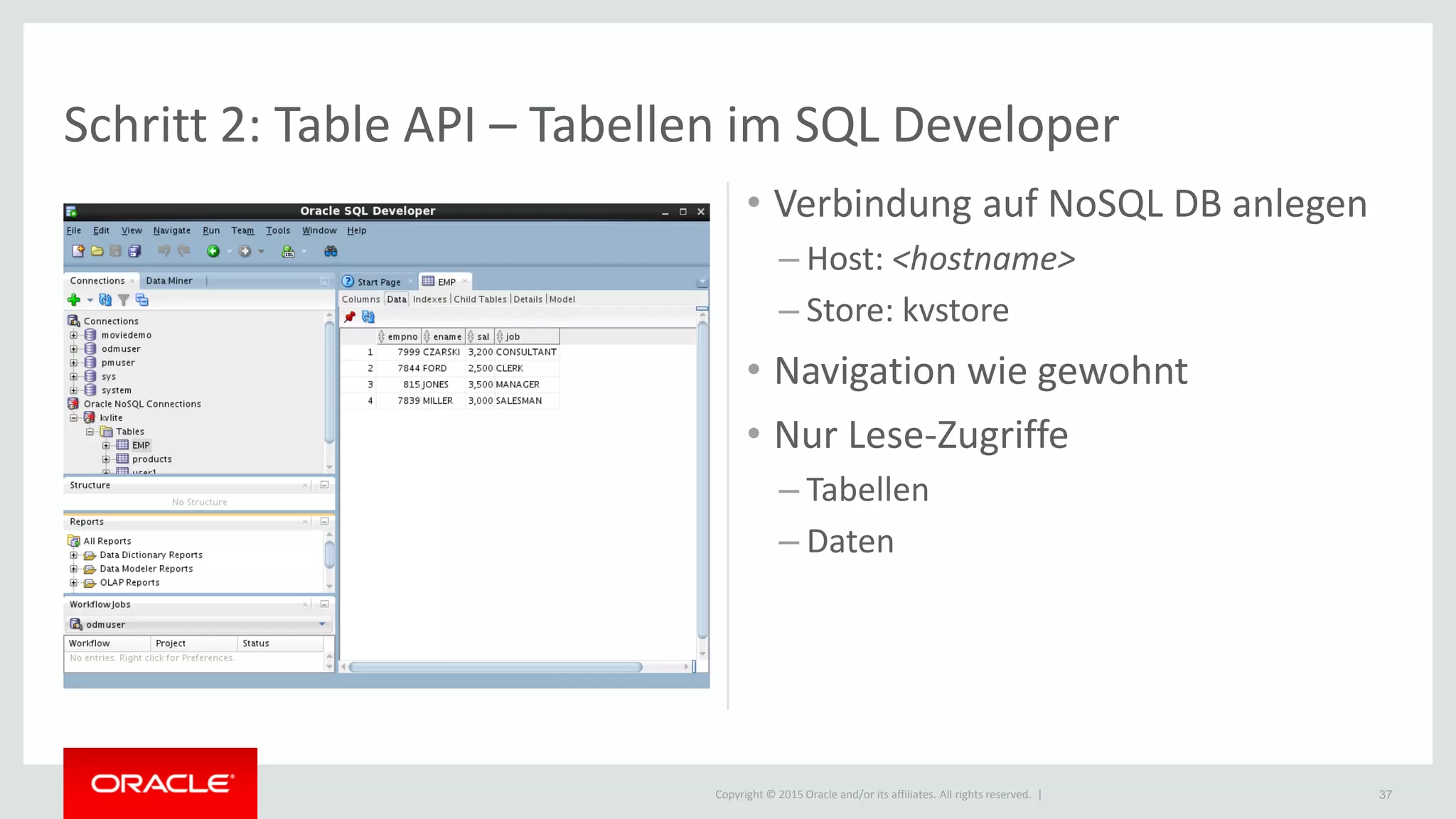Screen dimensions: 1456x819
Task: Click the New file icon in toolbar
Action: click(x=78, y=251)
